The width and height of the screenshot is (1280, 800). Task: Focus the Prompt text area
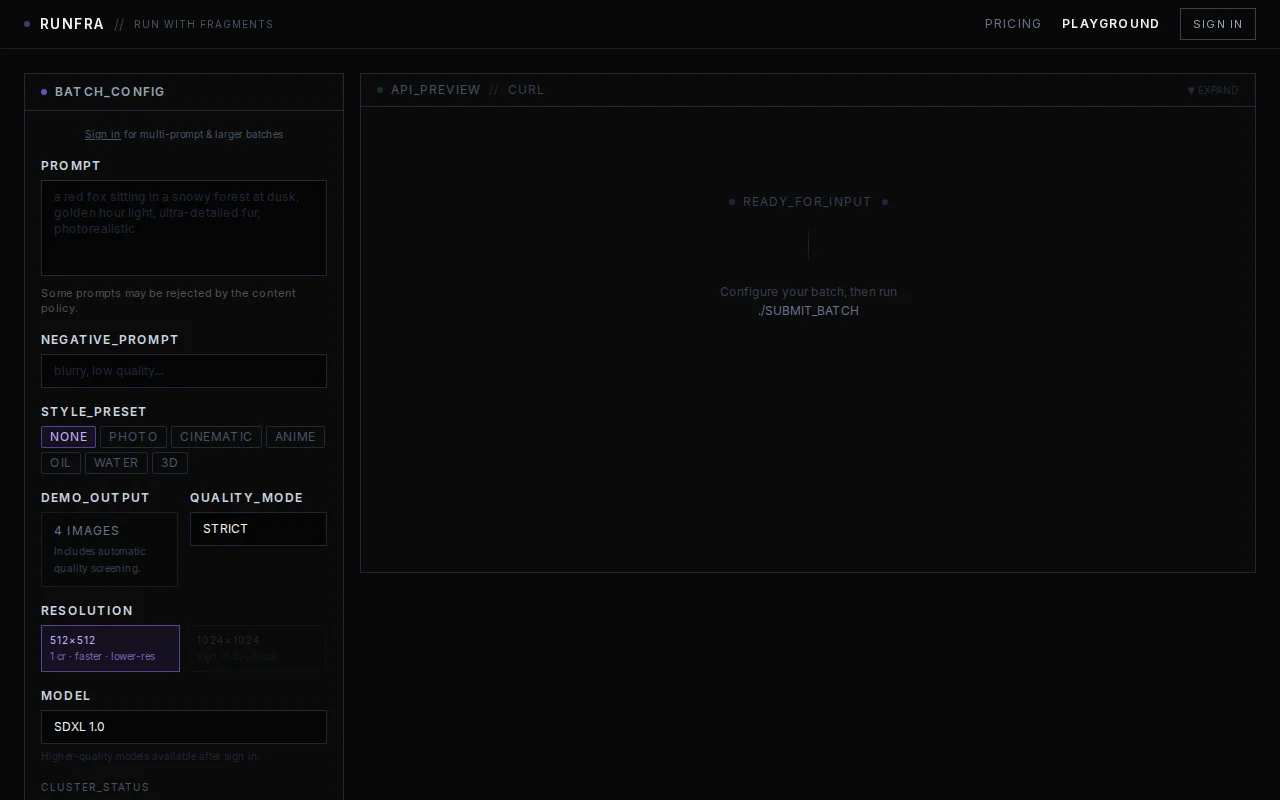[x=184, y=228]
